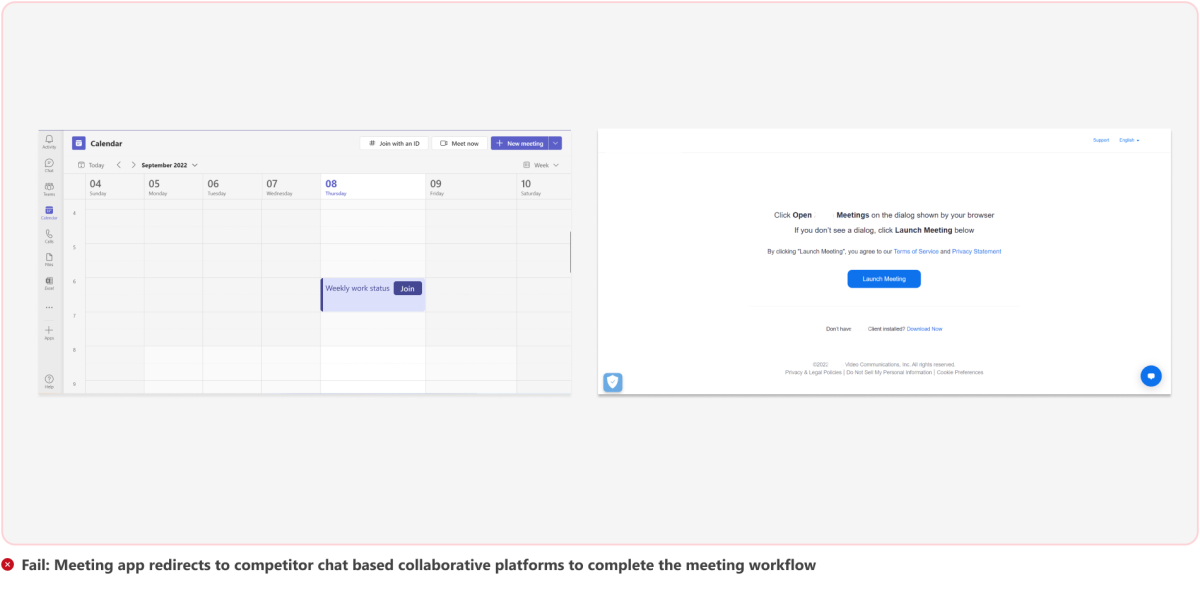Screen dimensions: 1200x589
Task: Open the Activity feed
Action: coord(48,140)
